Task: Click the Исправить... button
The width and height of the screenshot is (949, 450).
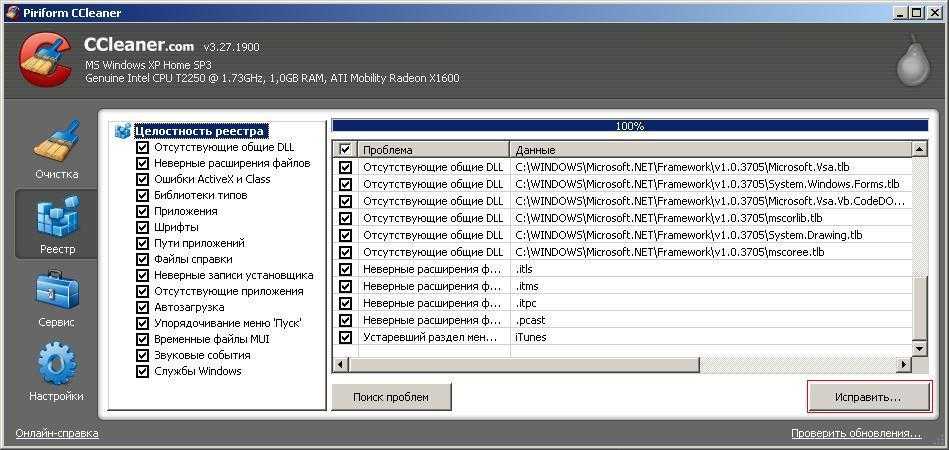Action: [x=868, y=397]
